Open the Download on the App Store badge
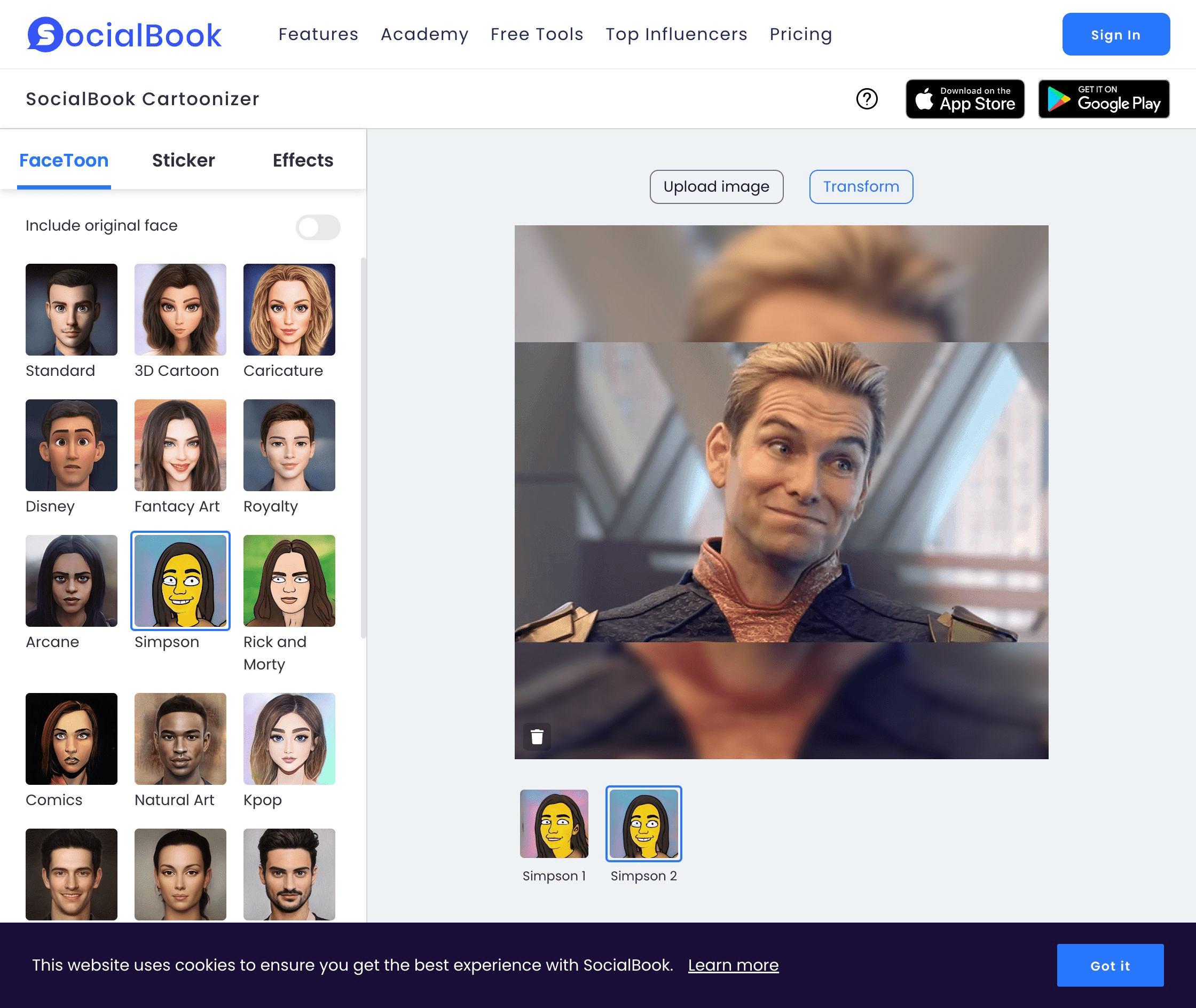 point(965,99)
